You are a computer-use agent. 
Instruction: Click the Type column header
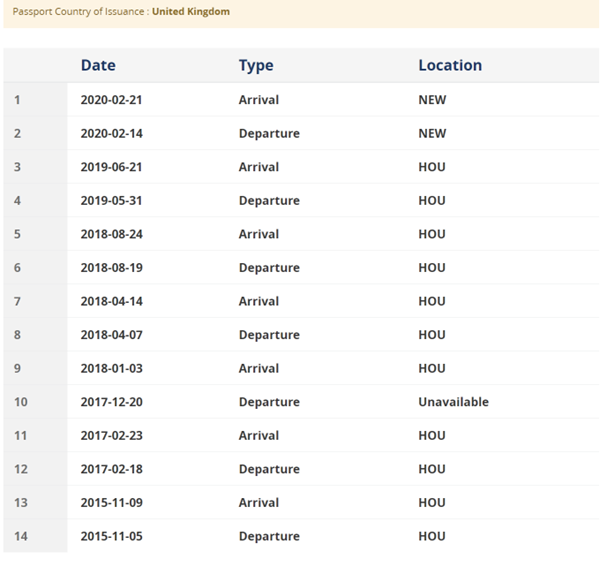click(x=256, y=65)
